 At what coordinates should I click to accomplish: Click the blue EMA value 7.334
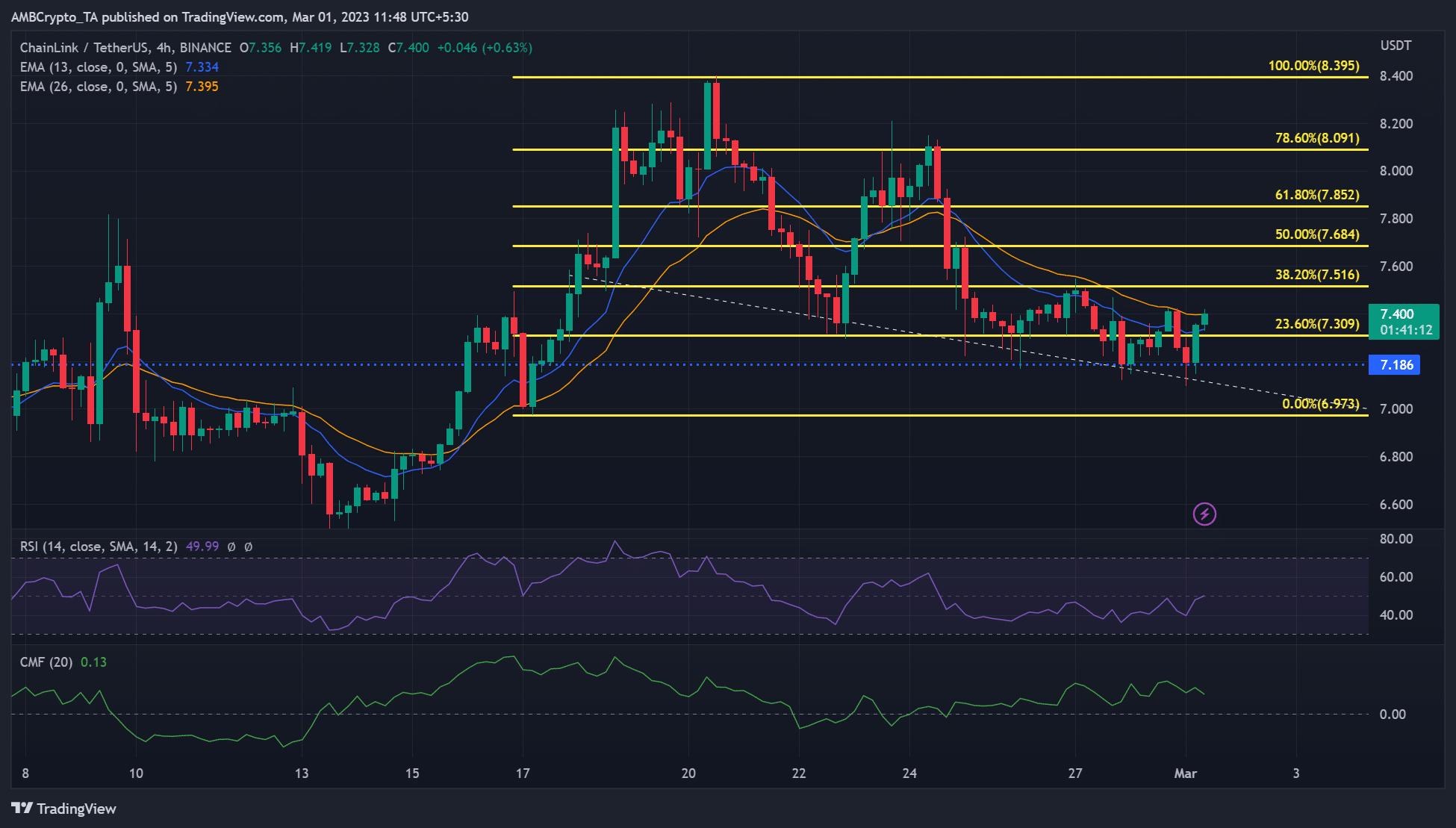pos(202,67)
